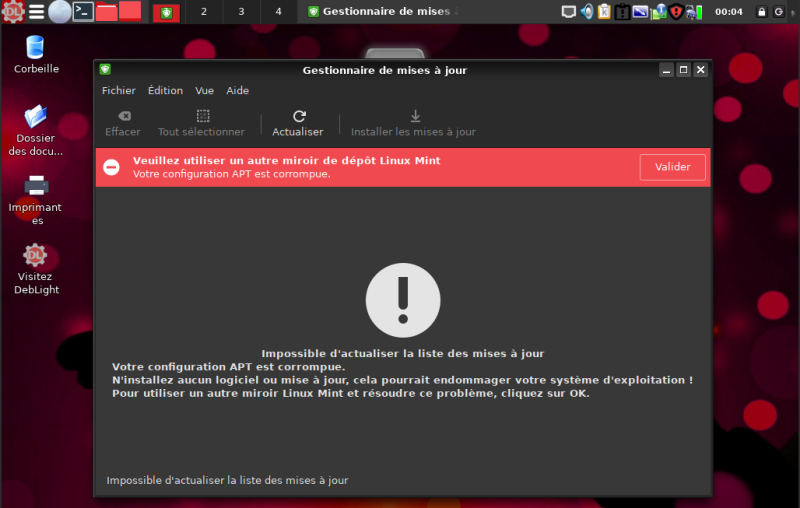Open the Vue menu

click(x=205, y=91)
